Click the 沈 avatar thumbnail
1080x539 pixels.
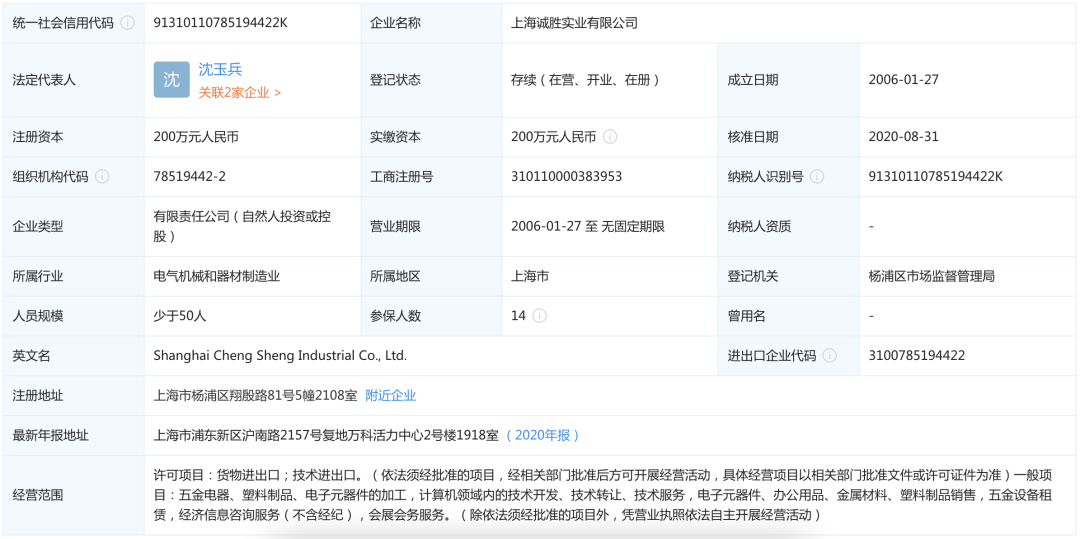click(x=172, y=80)
